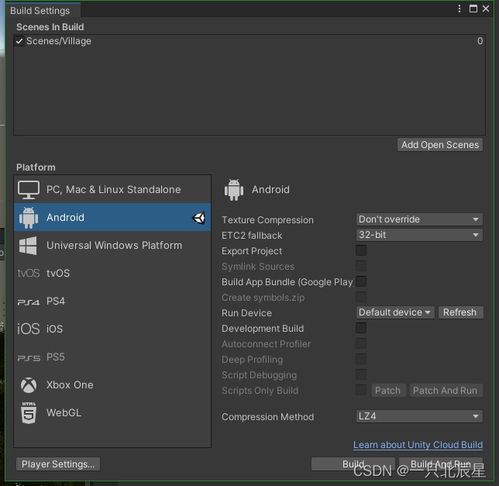Toggle Script Debugging checkbox

(x=361, y=374)
